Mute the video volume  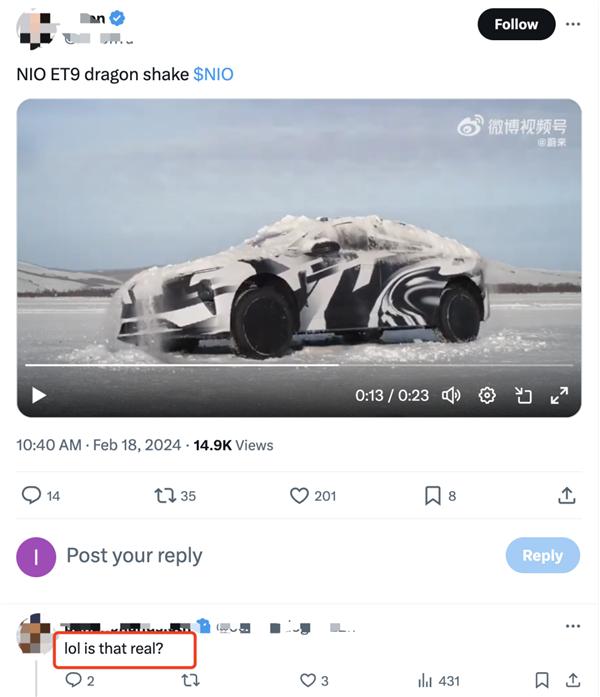(451, 395)
